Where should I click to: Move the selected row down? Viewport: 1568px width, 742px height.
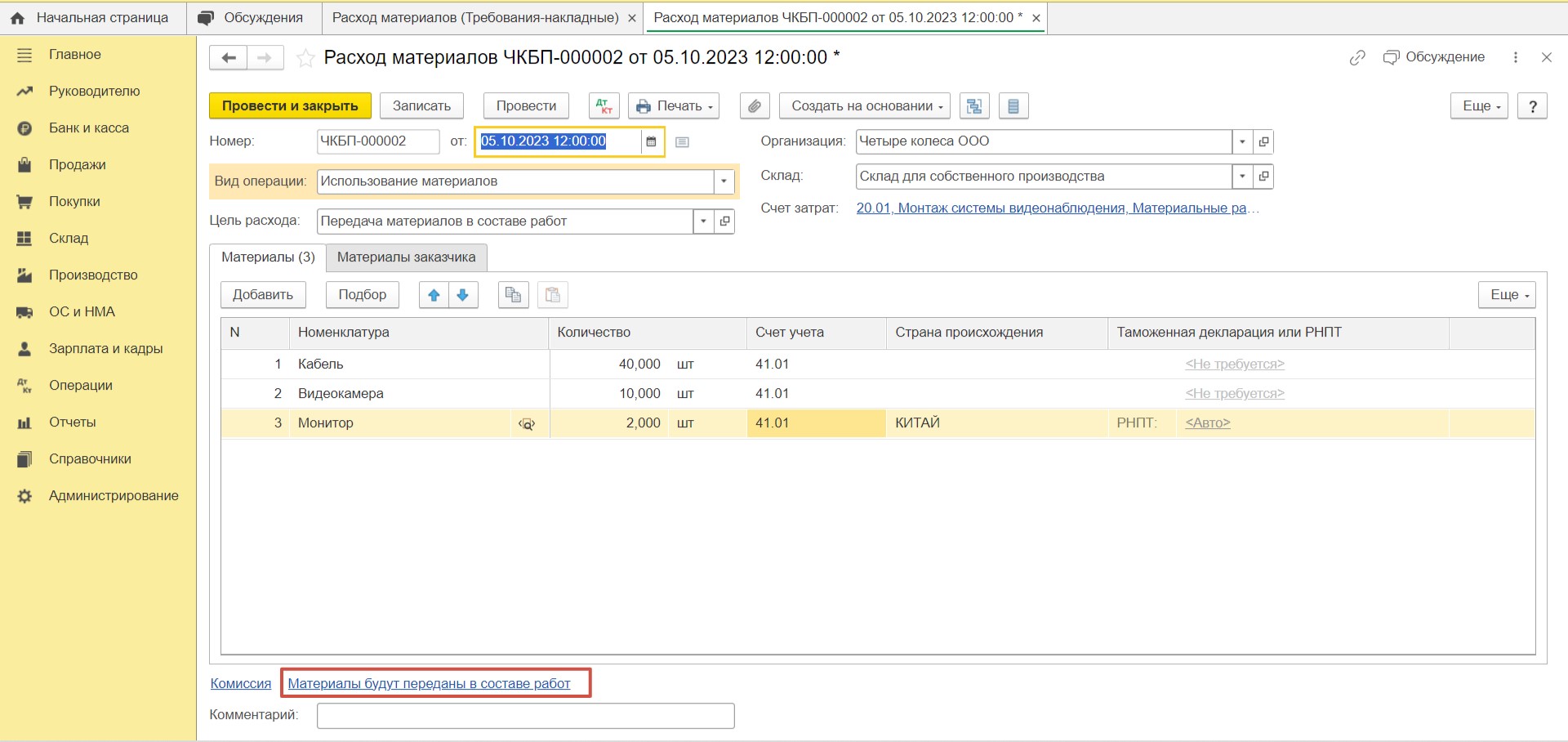(x=463, y=295)
